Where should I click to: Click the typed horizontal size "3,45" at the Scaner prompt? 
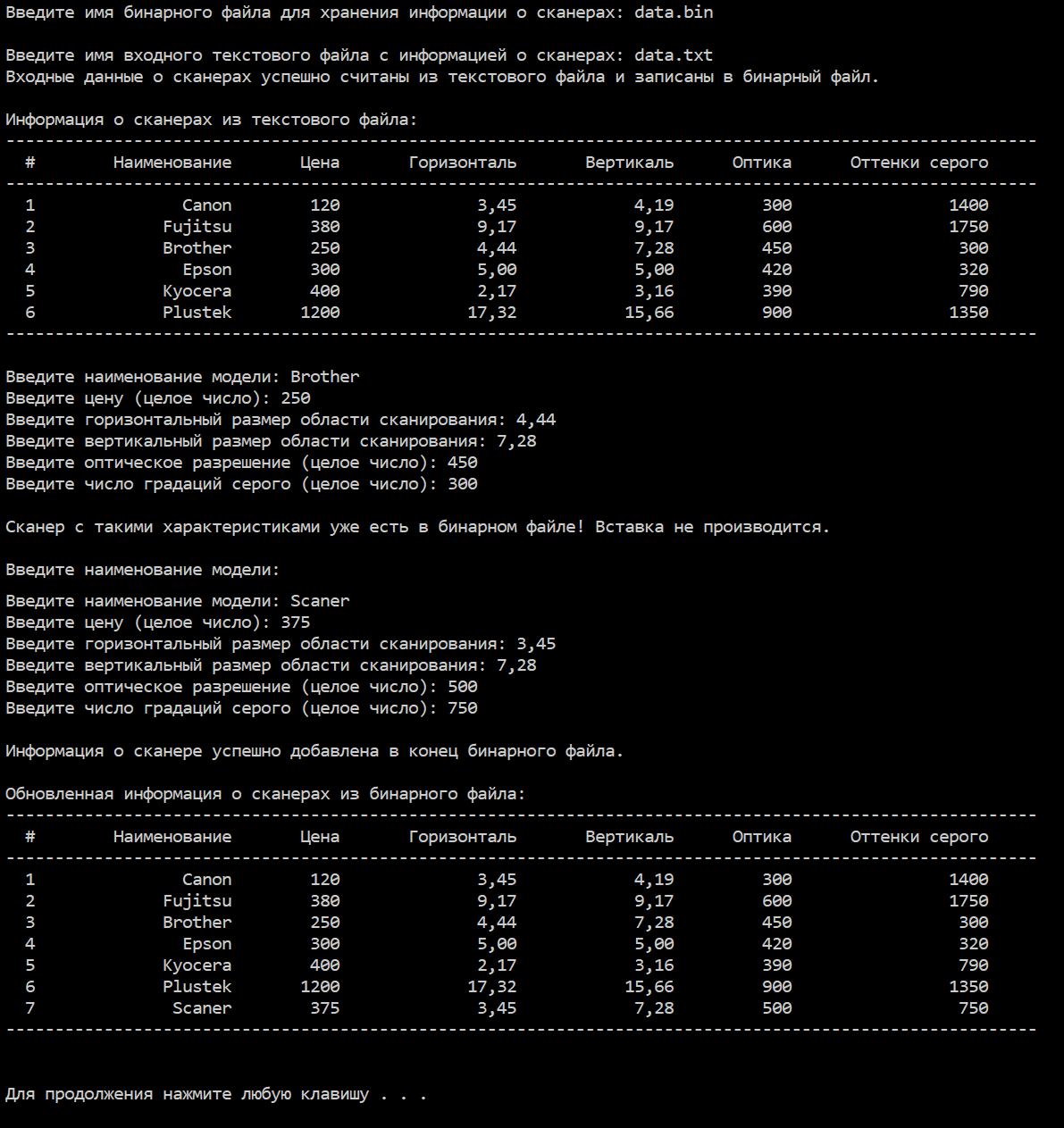pos(536,644)
